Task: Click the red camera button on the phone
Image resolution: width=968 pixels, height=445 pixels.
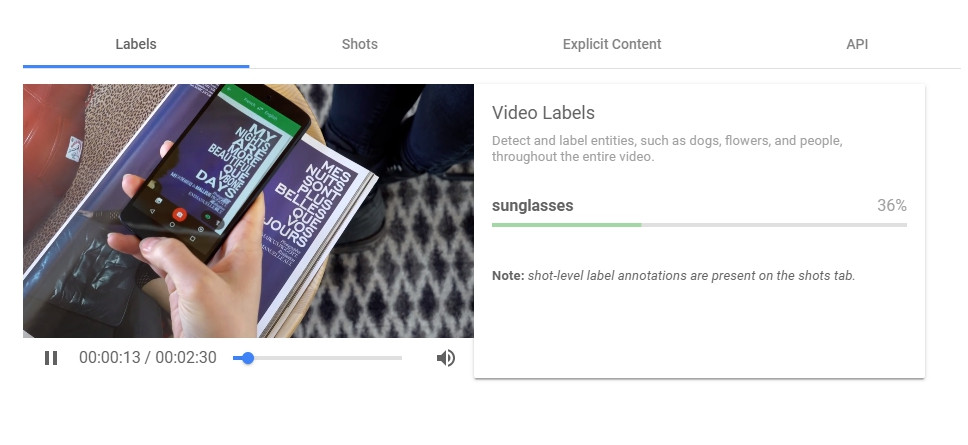Action: [180, 214]
